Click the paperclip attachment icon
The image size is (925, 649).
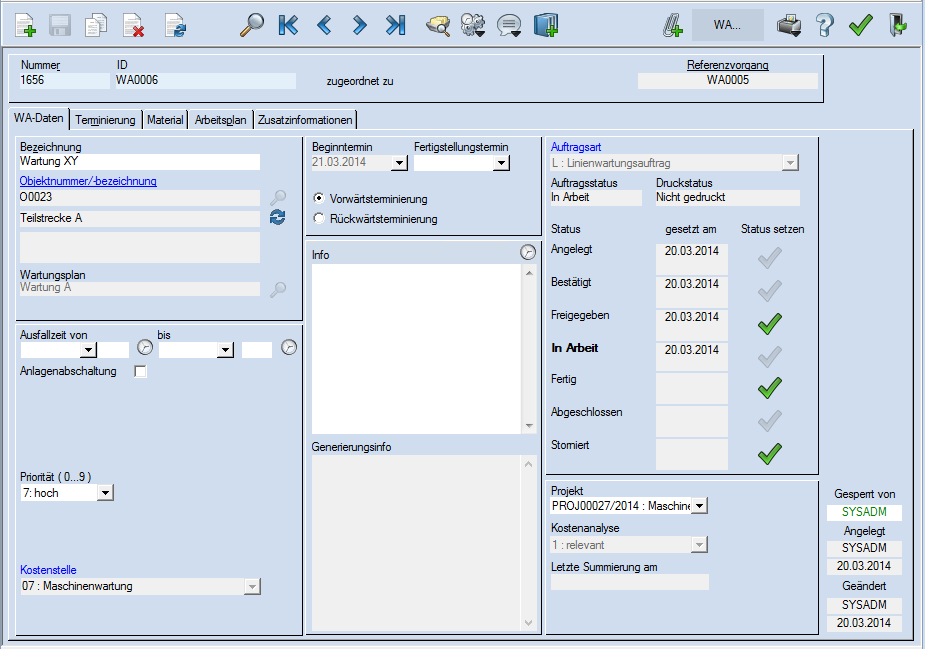tap(671, 26)
